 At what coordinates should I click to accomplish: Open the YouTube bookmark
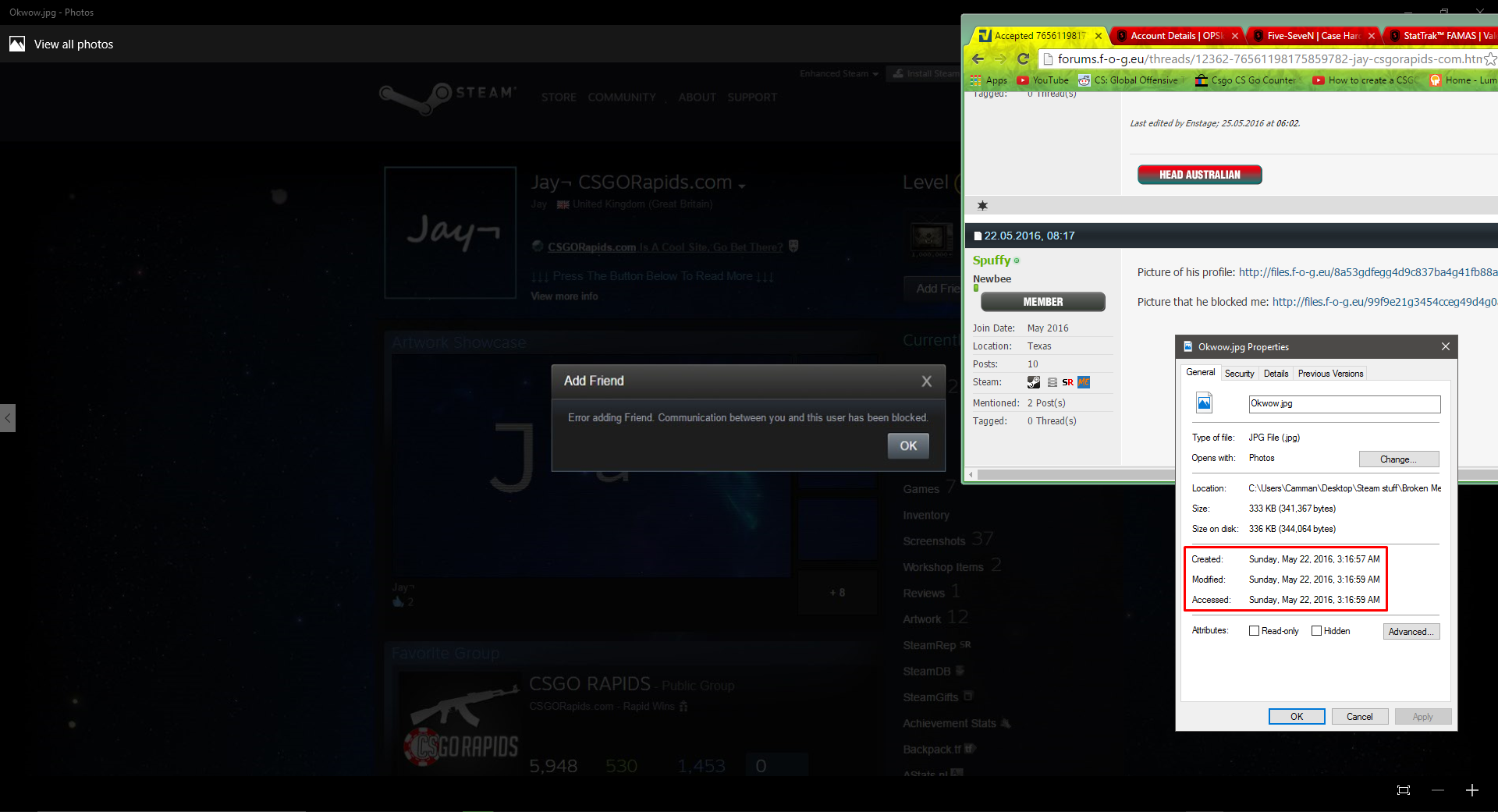[1042, 80]
